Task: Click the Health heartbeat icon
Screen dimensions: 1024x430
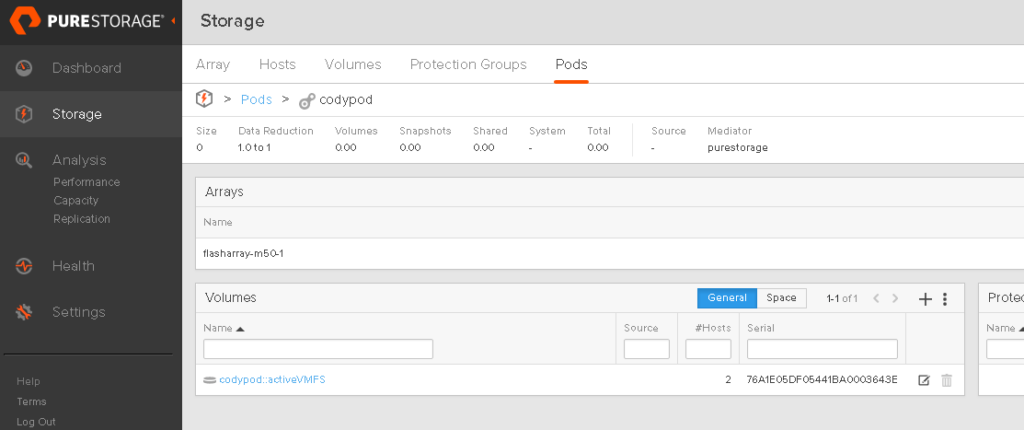Action: pyautogui.click(x=24, y=266)
